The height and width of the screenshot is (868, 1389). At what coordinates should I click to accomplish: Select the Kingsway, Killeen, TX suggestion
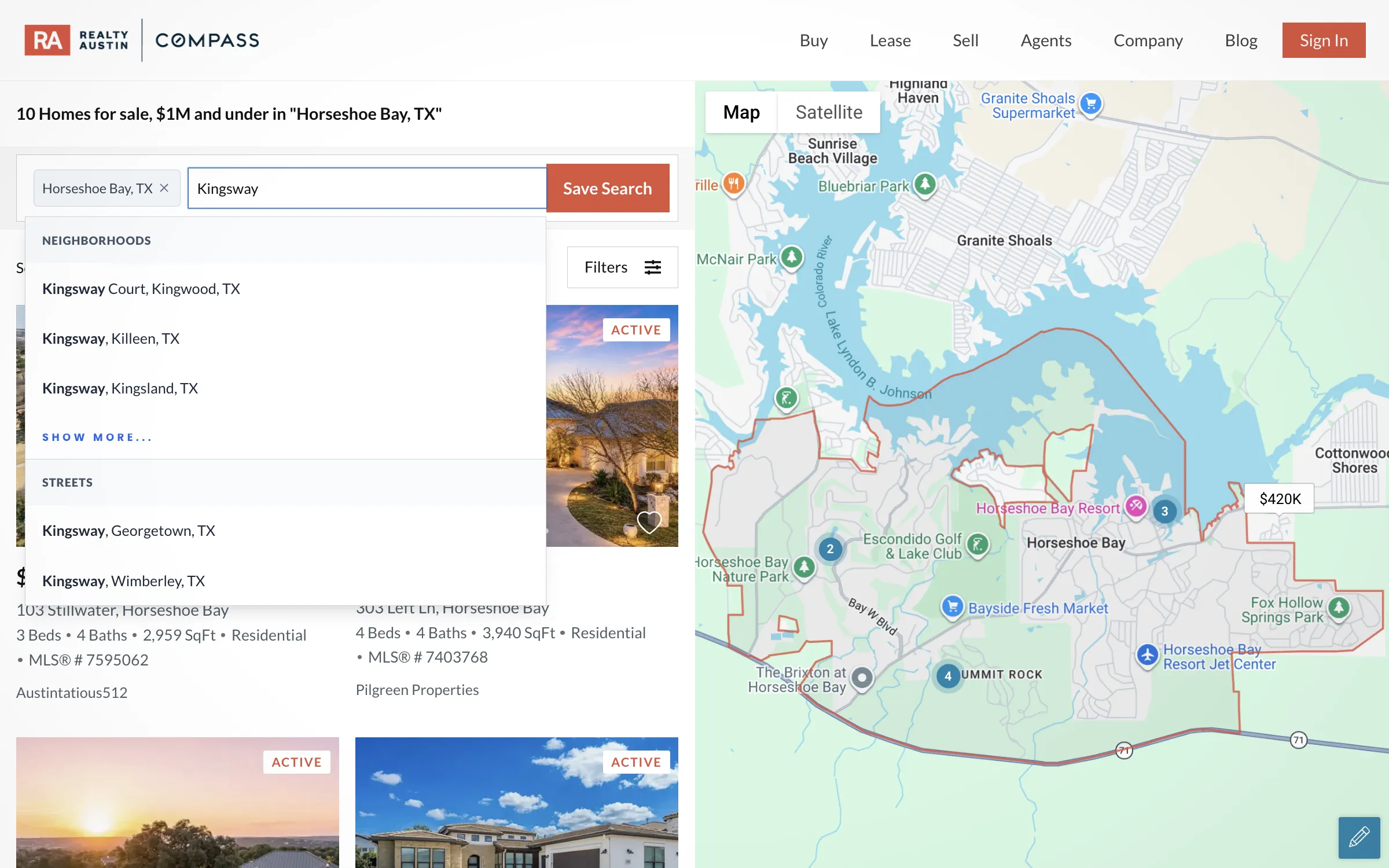285,339
